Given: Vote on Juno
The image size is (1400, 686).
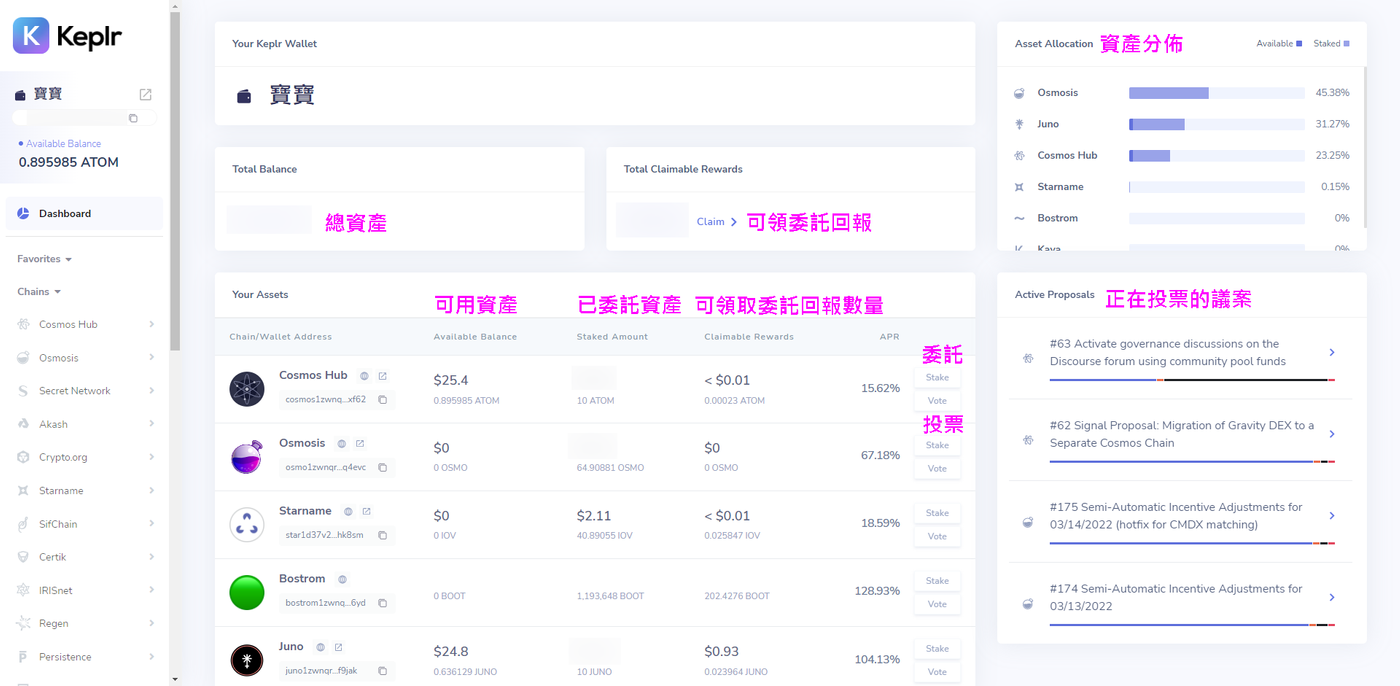Looking at the screenshot, I should pyautogui.click(x=937, y=672).
